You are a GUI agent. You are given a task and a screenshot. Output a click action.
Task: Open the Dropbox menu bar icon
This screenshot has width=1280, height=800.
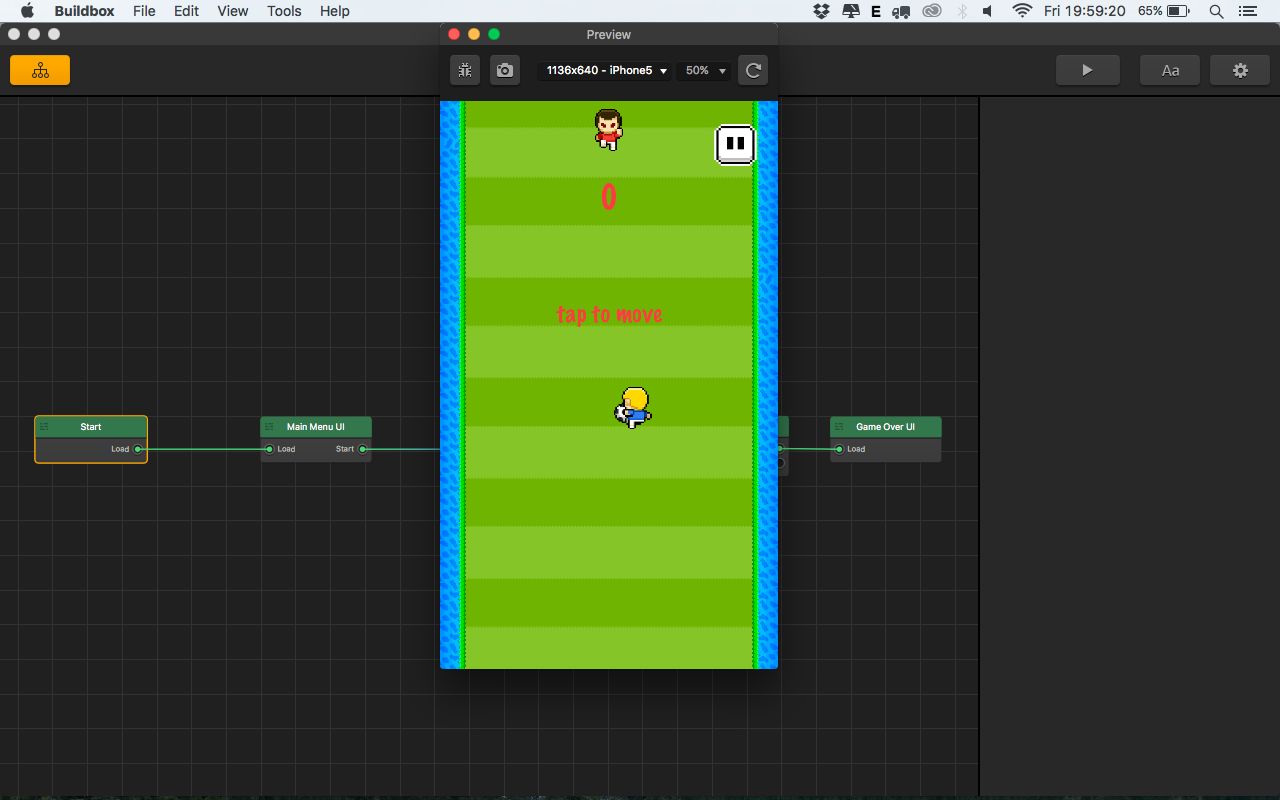click(x=821, y=11)
